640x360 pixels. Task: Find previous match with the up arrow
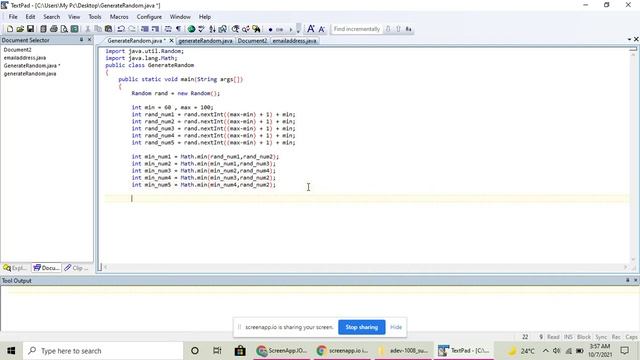pyautogui.click(x=398, y=29)
